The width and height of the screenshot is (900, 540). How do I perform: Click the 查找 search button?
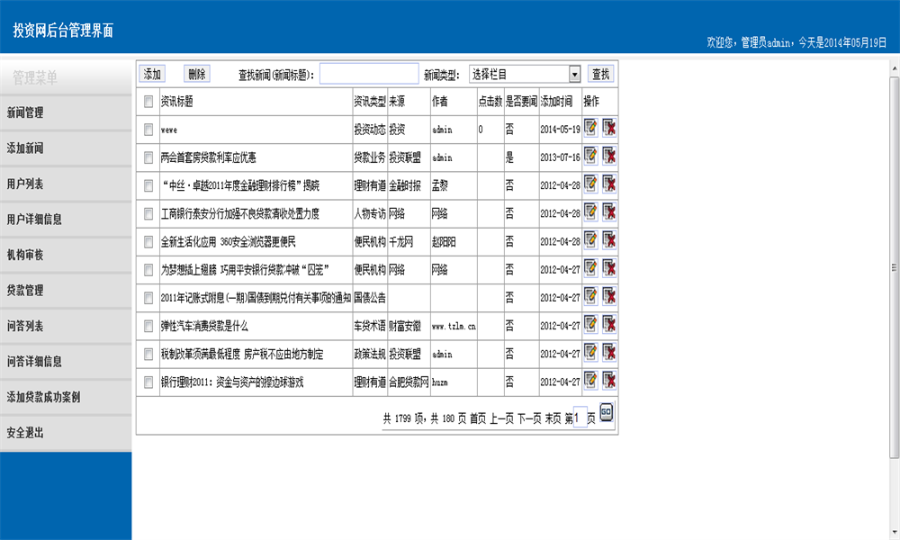pyautogui.click(x=600, y=74)
